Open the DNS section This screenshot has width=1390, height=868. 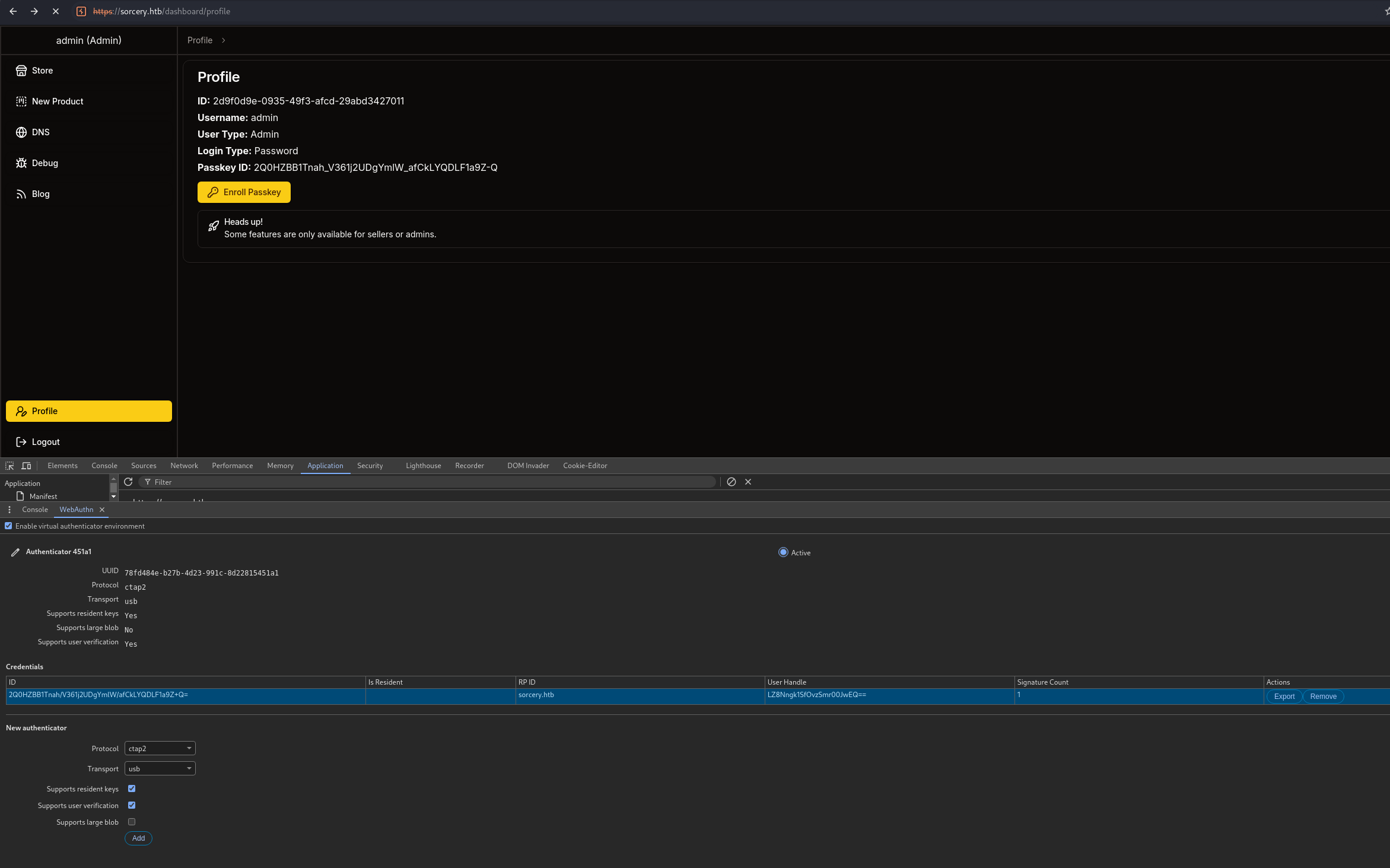(40, 132)
